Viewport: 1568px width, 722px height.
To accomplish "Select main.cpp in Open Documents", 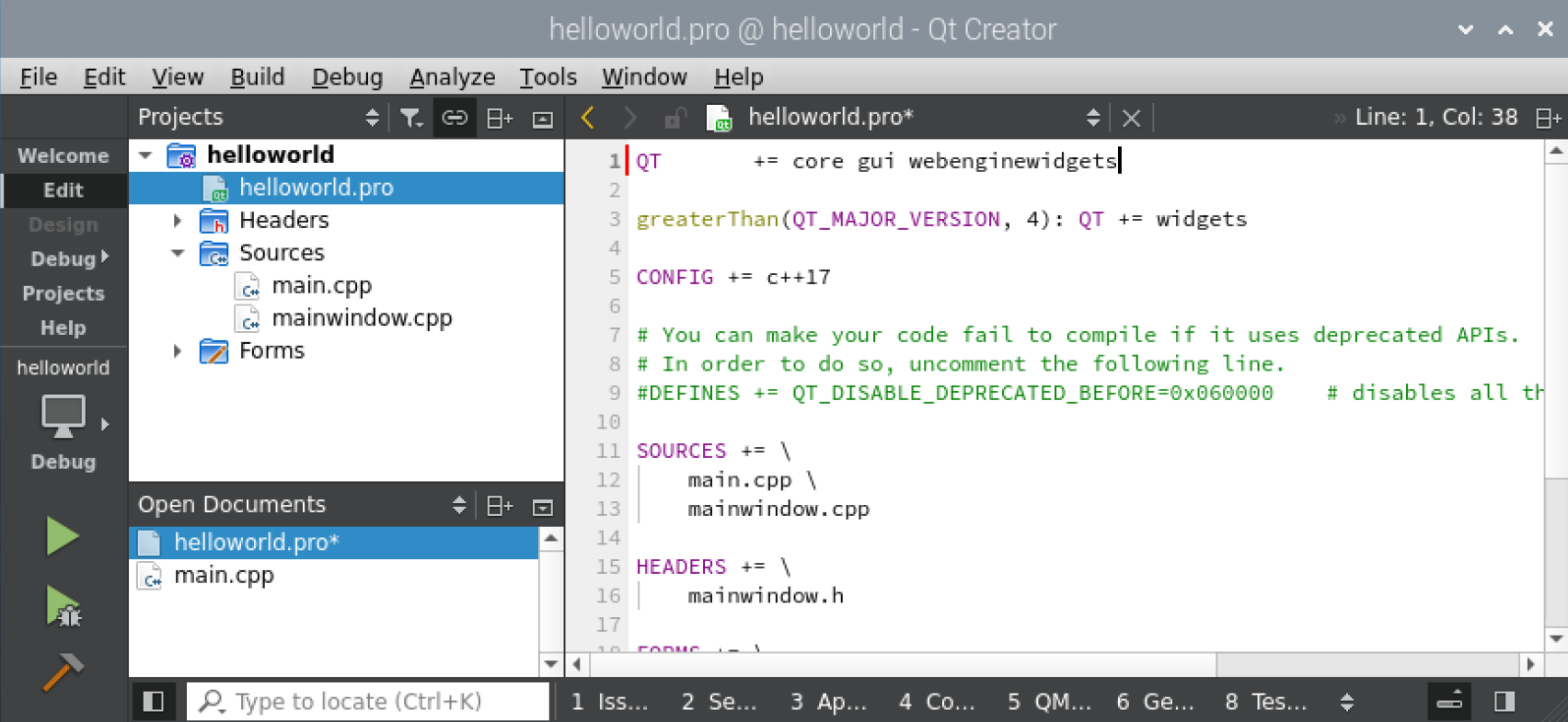I will pyautogui.click(x=224, y=576).
